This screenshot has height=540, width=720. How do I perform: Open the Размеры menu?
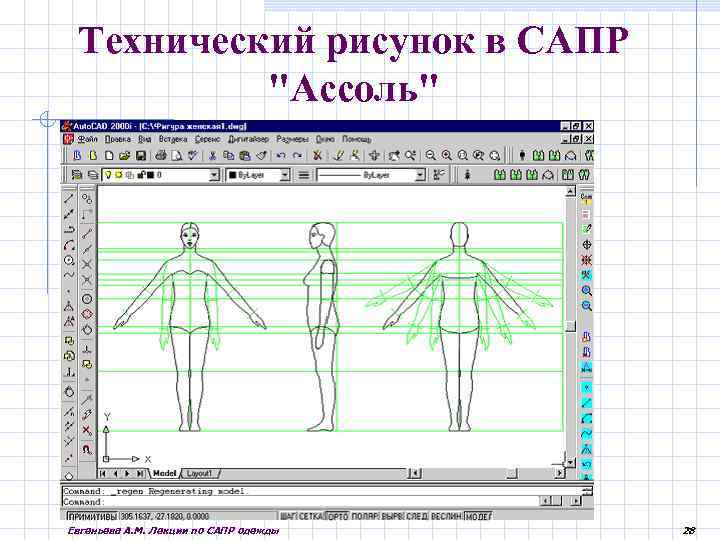tap(292, 139)
